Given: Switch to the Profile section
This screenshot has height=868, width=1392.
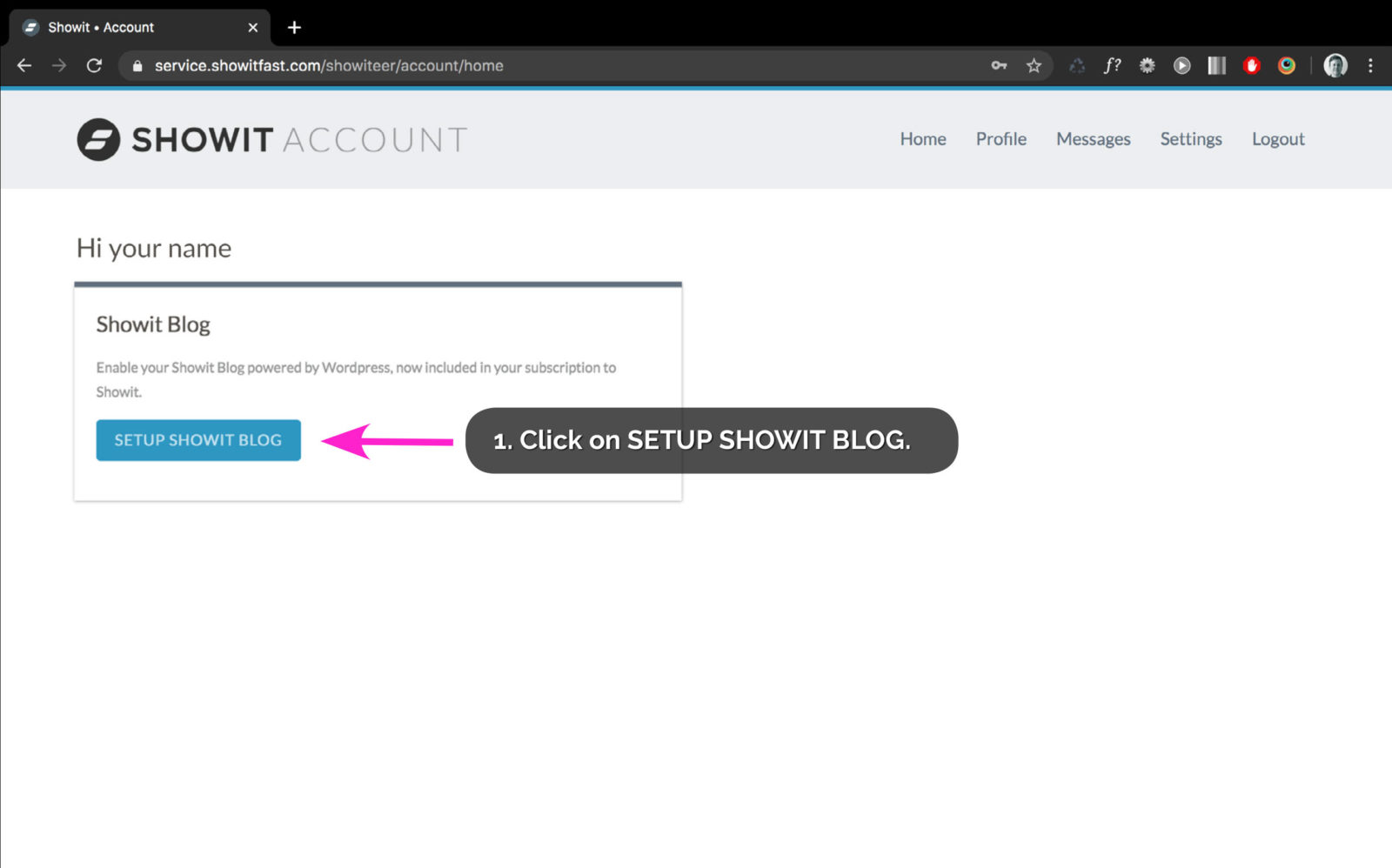Looking at the screenshot, I should pyautogui.click(x=1001, y=139).
